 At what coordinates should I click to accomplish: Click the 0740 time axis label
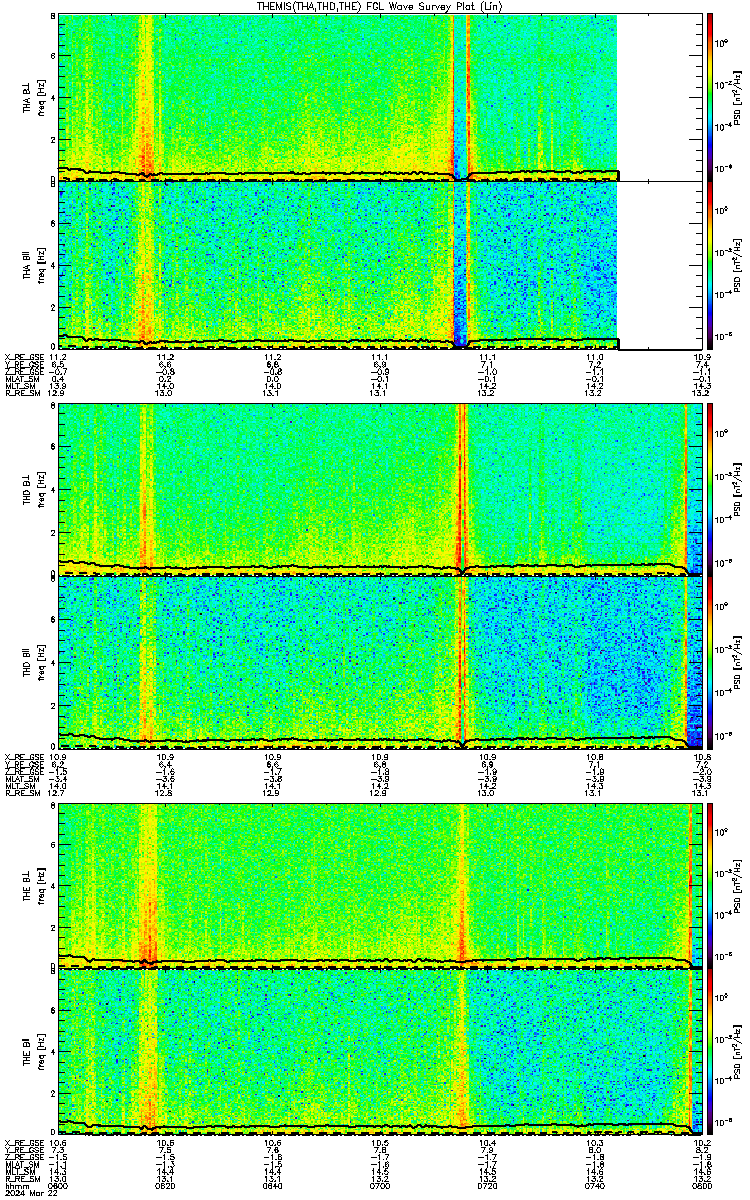pyautogui.click(x=594, y=1185)
